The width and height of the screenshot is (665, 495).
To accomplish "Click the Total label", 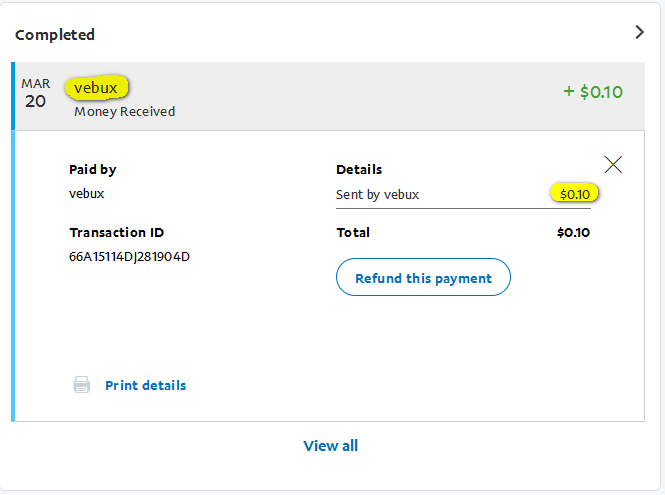I will click(x=353, y=232).
